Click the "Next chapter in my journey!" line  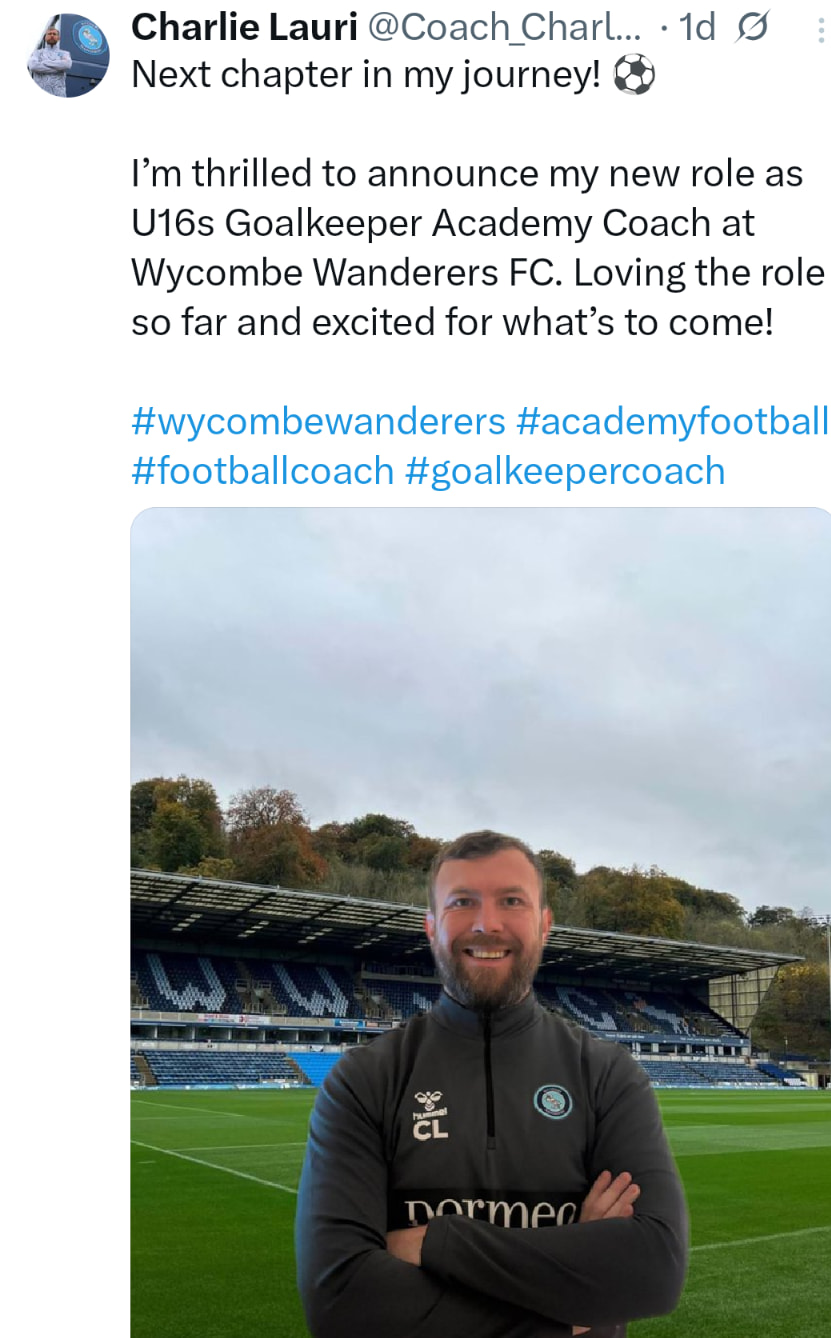coord(366,76)
